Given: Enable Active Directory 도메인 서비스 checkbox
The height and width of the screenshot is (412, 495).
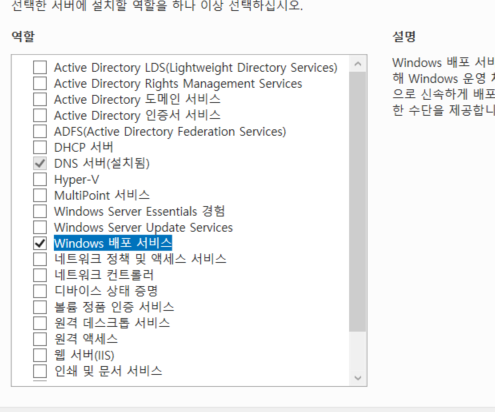Looking at the screenshot, I should coord(40,99).
